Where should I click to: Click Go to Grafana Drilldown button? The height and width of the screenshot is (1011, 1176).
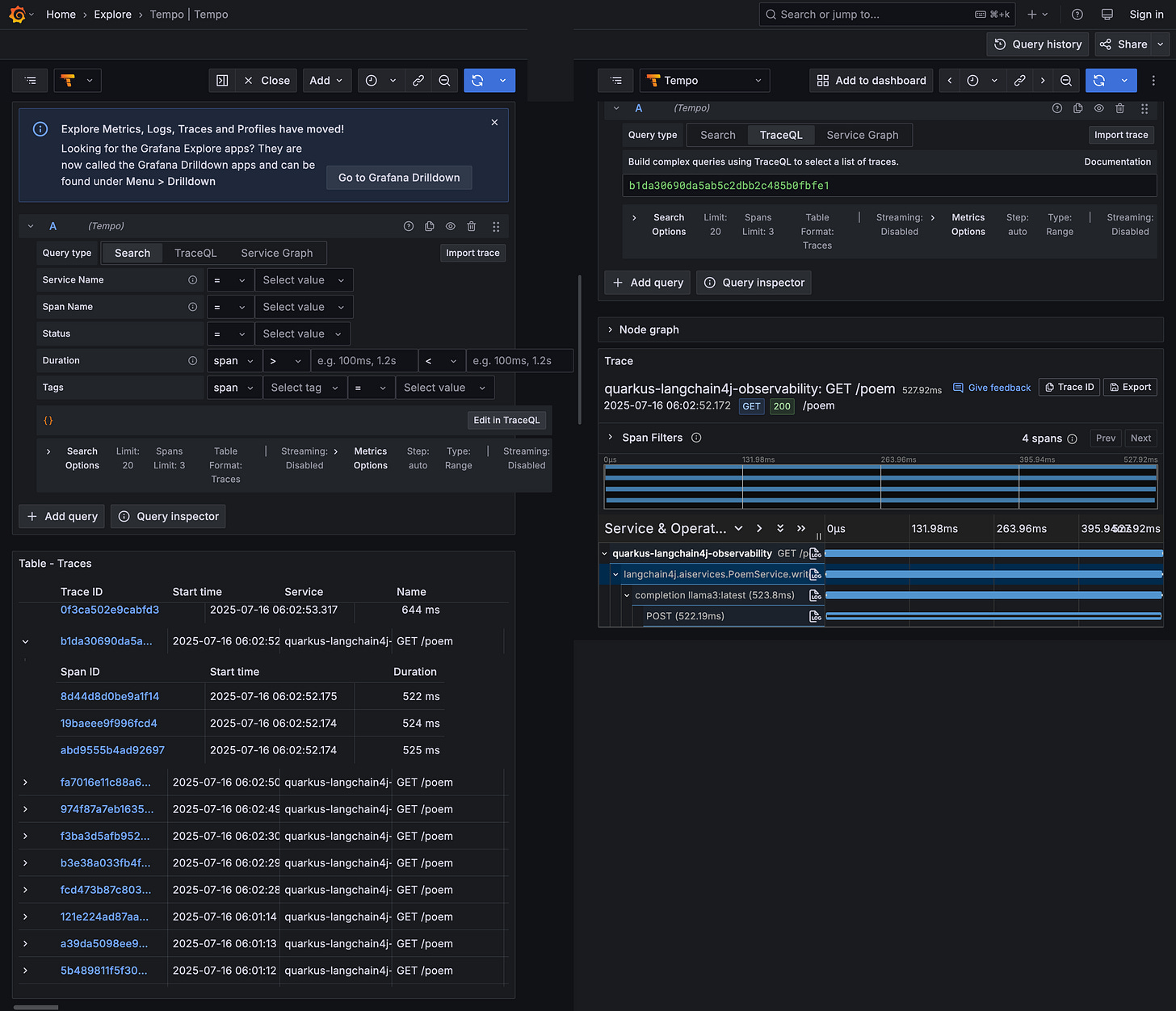point(399,178)
